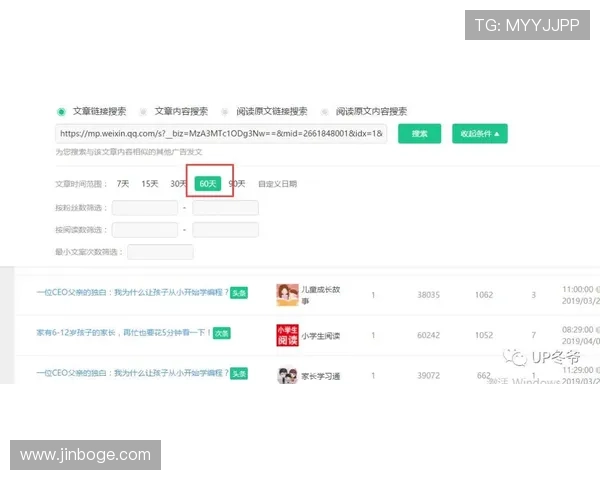Collapse filters with 收起条件 button
600x480 pixels.
(480, 134)
